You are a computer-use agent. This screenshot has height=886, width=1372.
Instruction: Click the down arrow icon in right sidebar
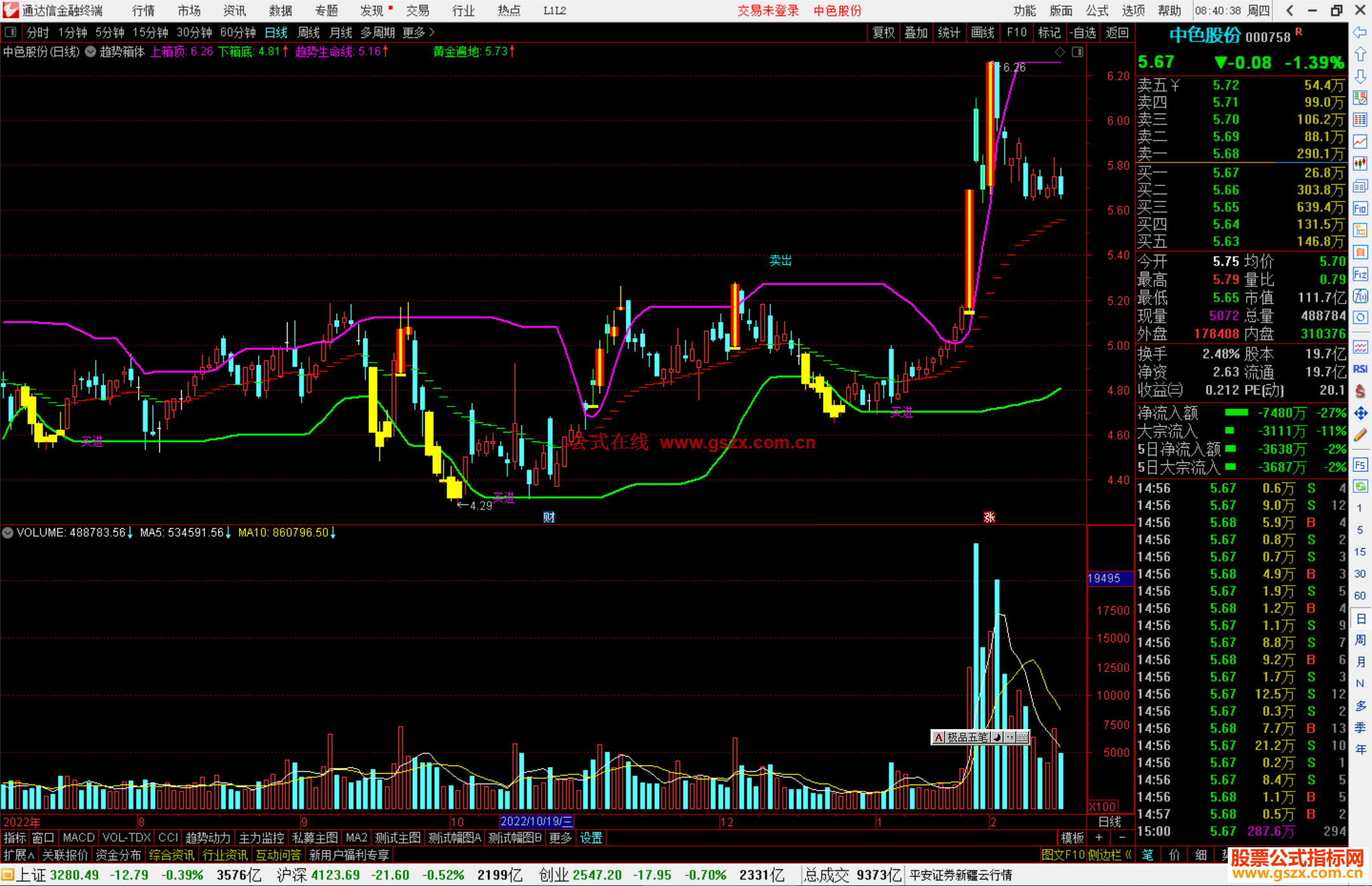coord(1360,76)
